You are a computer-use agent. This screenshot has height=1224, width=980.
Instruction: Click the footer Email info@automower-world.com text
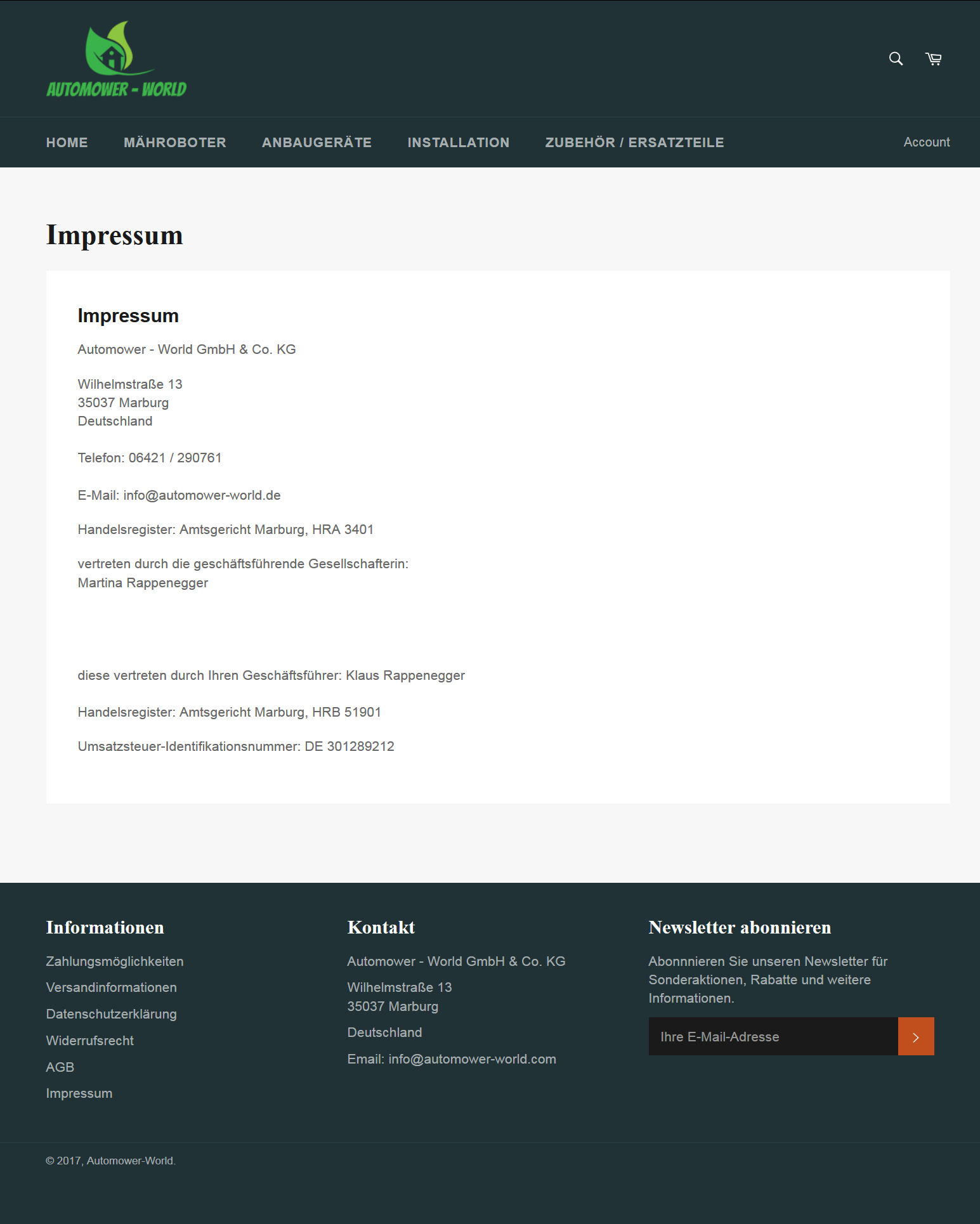(x=452, y=1059)
